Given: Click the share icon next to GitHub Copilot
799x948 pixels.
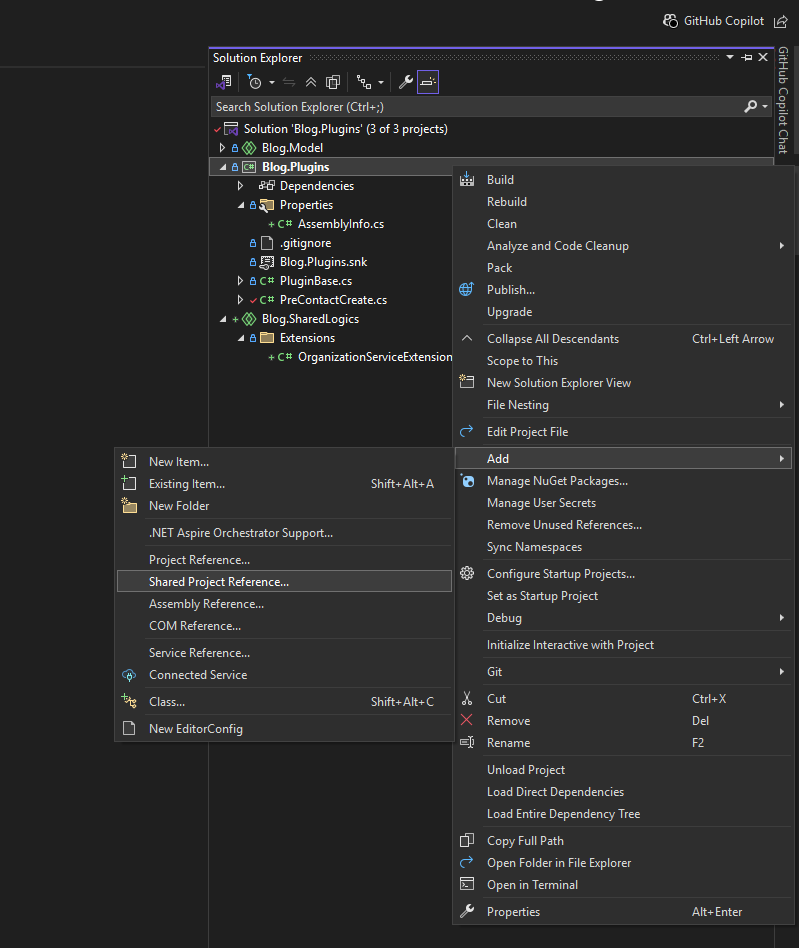Looking at the screenshot, I should 781,22.
